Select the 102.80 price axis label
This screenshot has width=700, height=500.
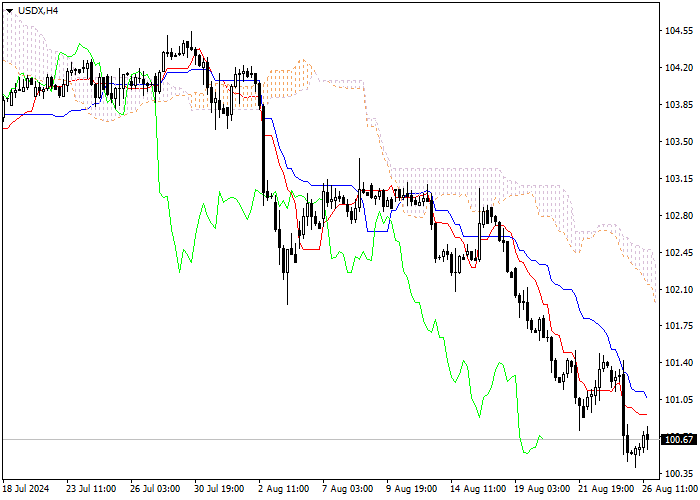point(679,216)
